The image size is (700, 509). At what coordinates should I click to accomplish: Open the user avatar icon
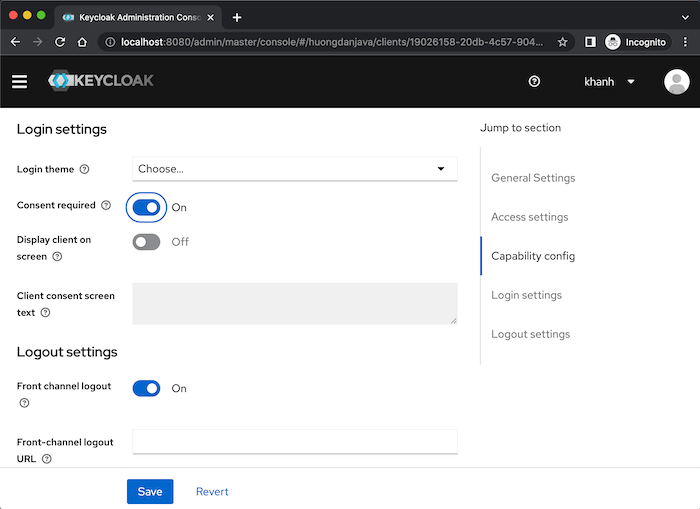[676, 81]
